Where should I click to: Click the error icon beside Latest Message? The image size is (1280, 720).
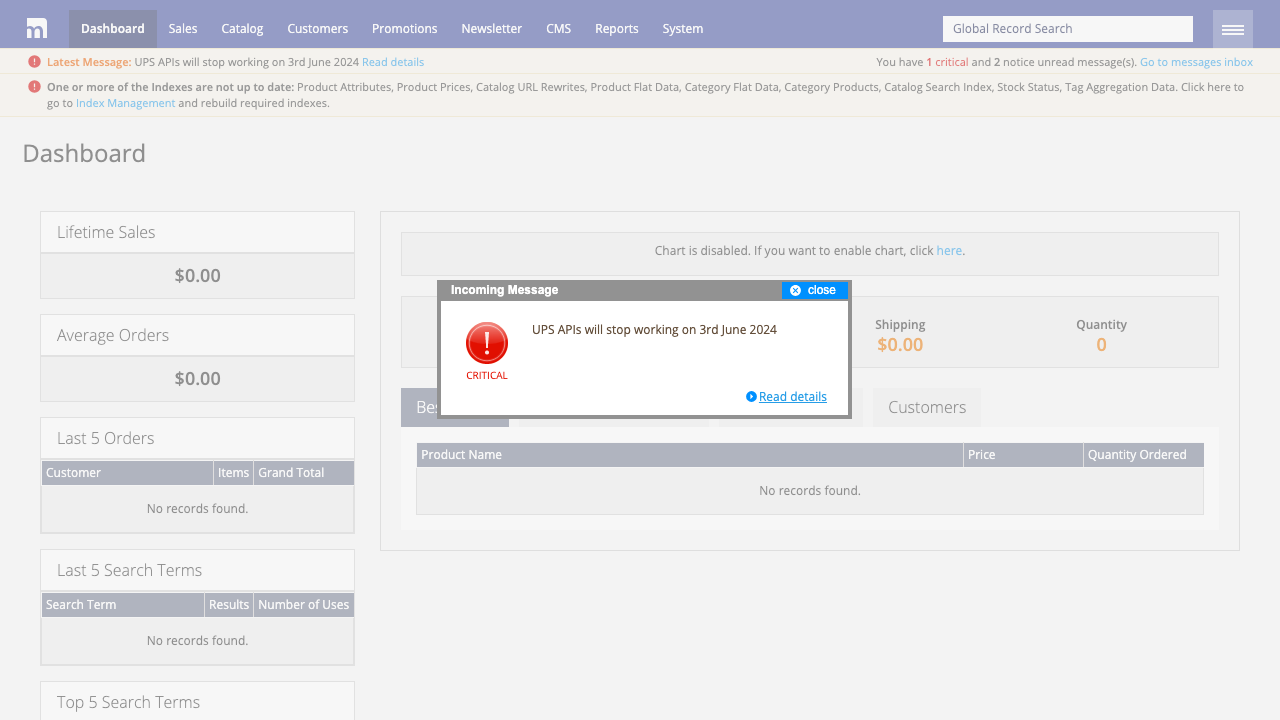[35, 61]
